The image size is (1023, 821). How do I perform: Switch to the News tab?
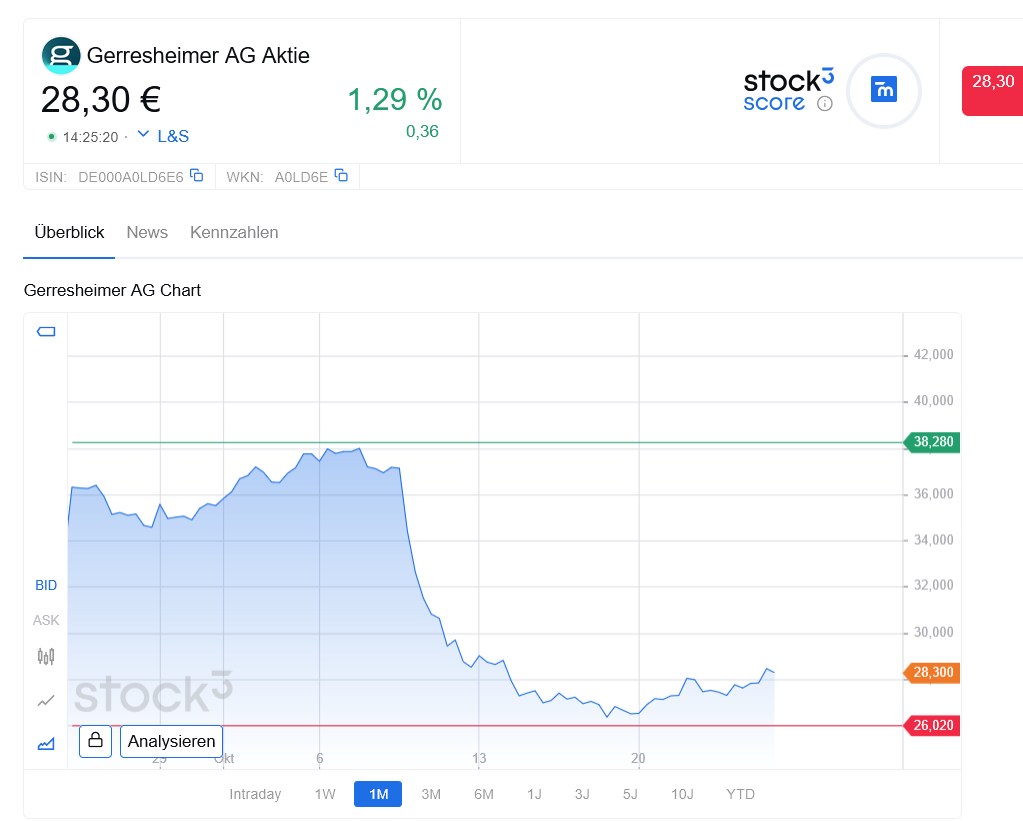(147, 232)
